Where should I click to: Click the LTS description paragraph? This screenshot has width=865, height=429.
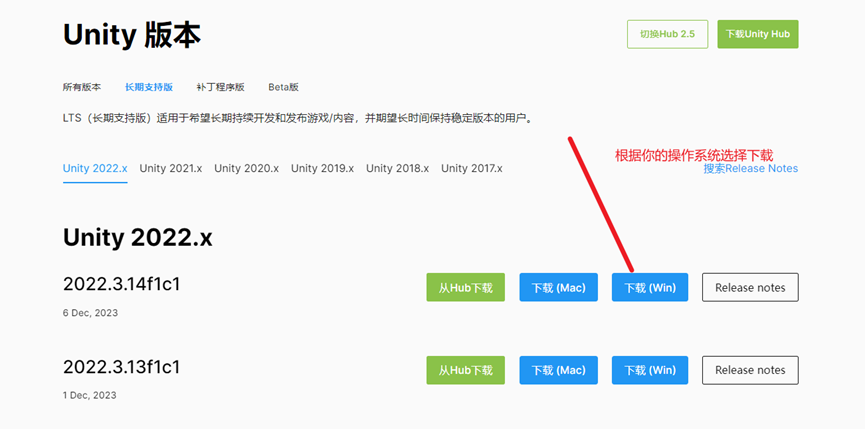tap(298, 119)
